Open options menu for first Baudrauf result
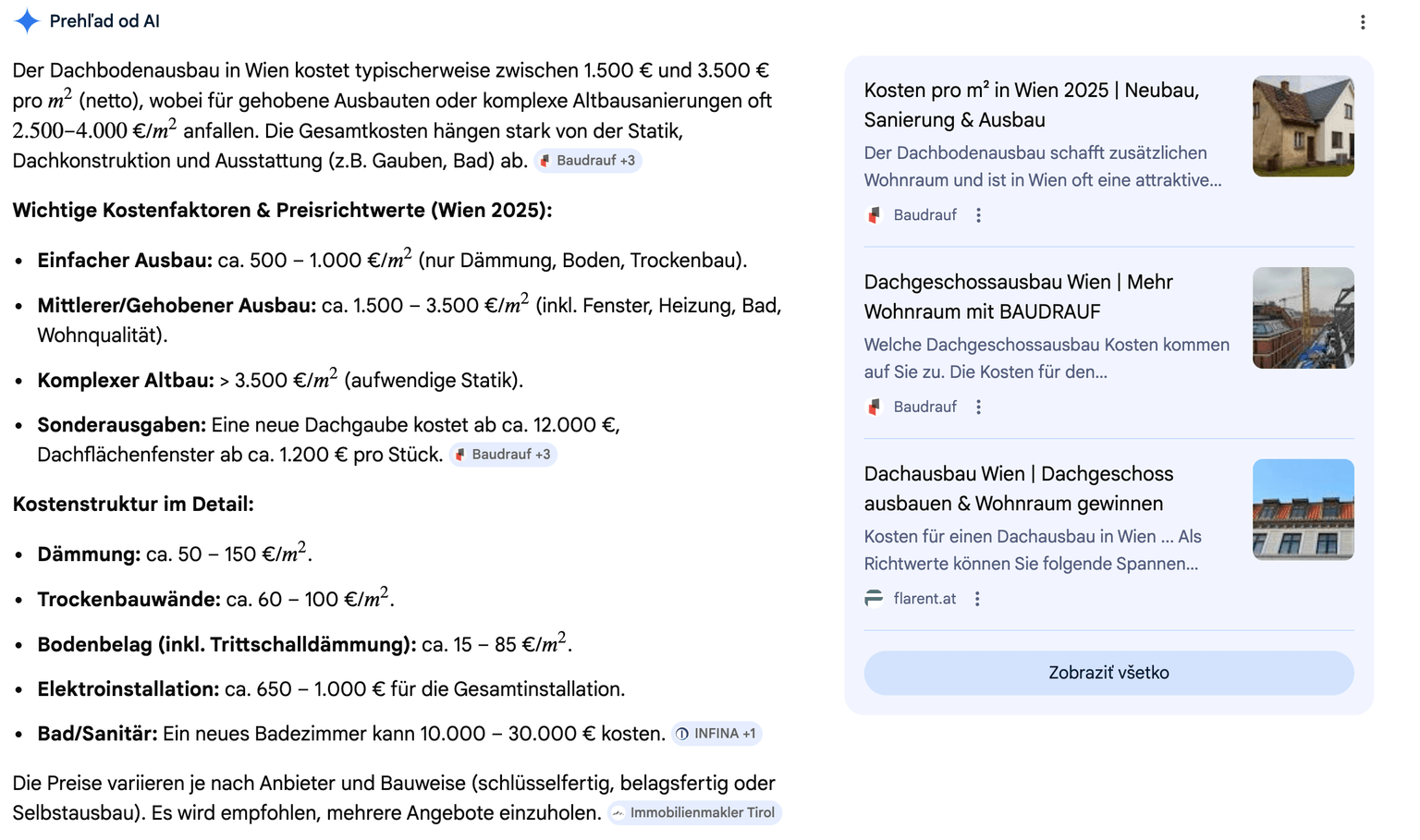Screen dimensions: 1420x840 (x=978, y=215)
